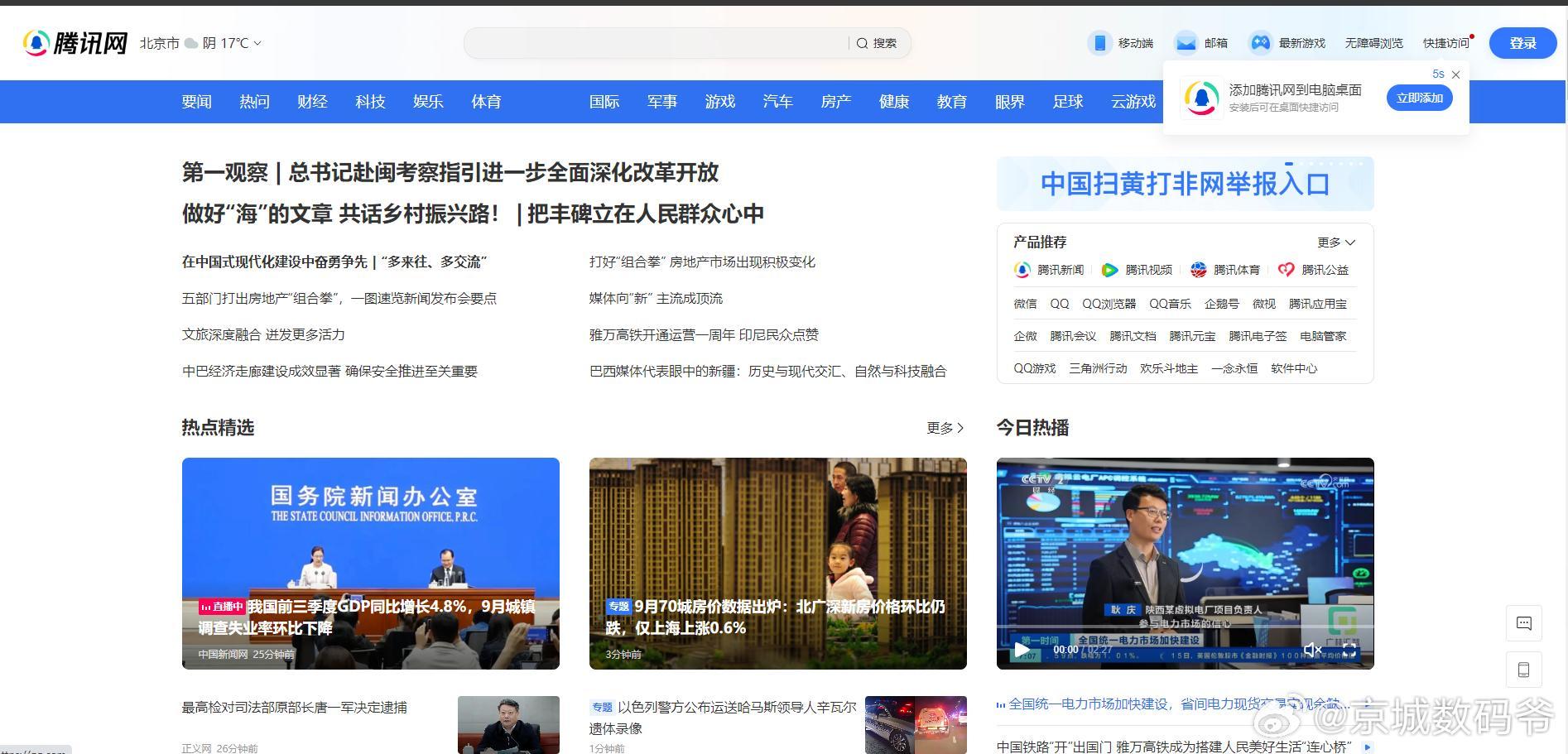1568x754 pixels.
Task: Close the add-to-desktop popup
Action: 1456,74
